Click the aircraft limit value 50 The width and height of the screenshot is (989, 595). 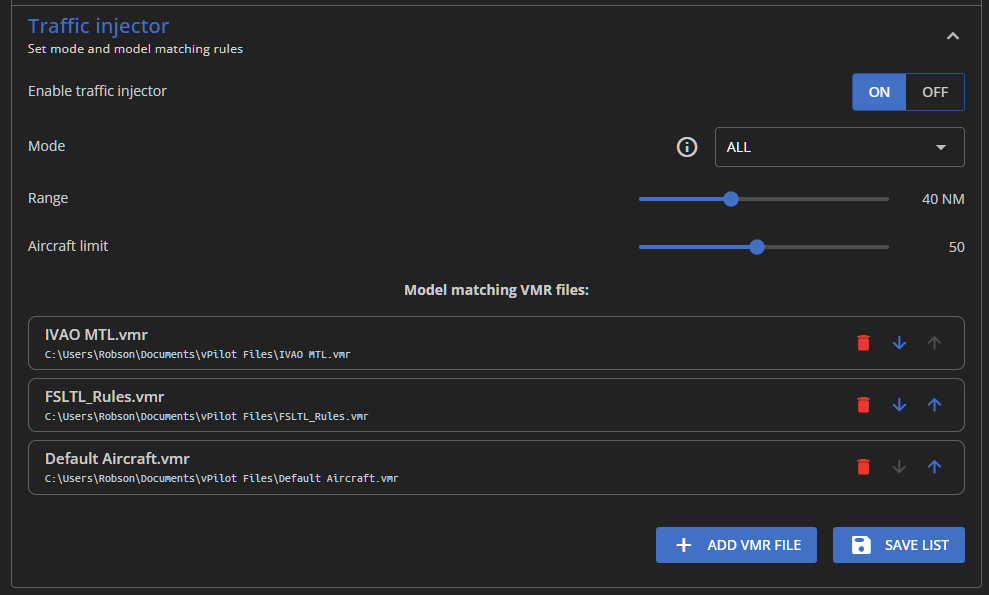click(x=957, y=247)
